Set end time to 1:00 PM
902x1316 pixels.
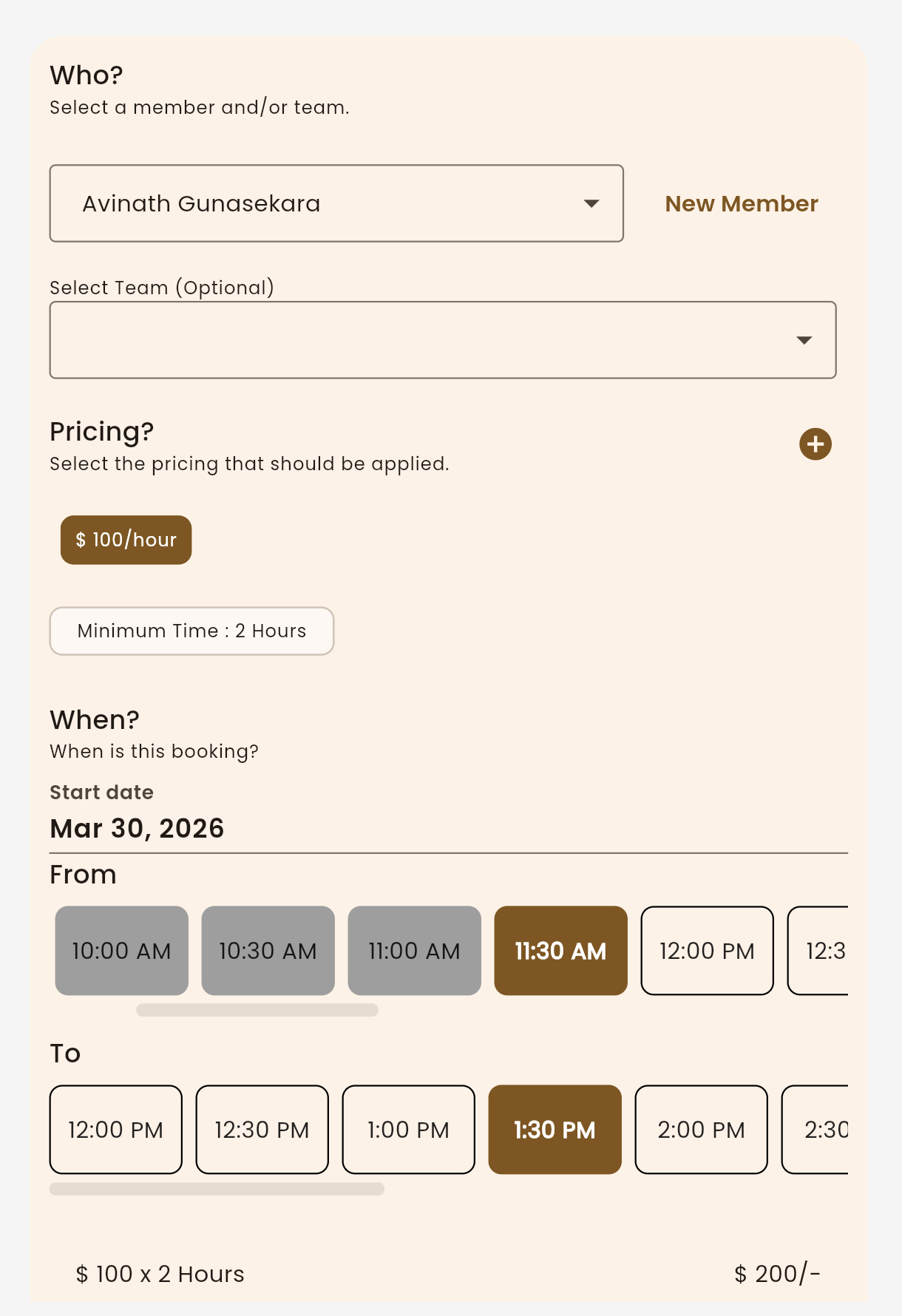coord(408,1130)
